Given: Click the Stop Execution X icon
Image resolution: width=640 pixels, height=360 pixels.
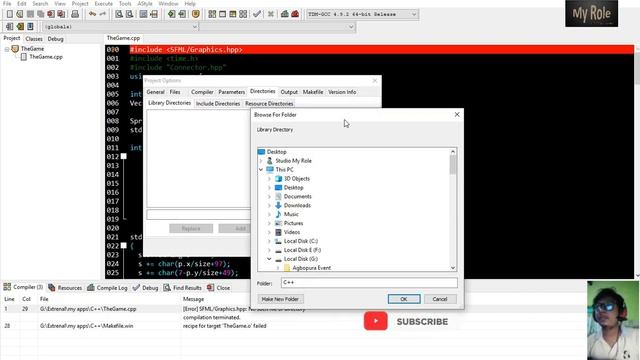Looking at the screenshot, I should 271,14.
